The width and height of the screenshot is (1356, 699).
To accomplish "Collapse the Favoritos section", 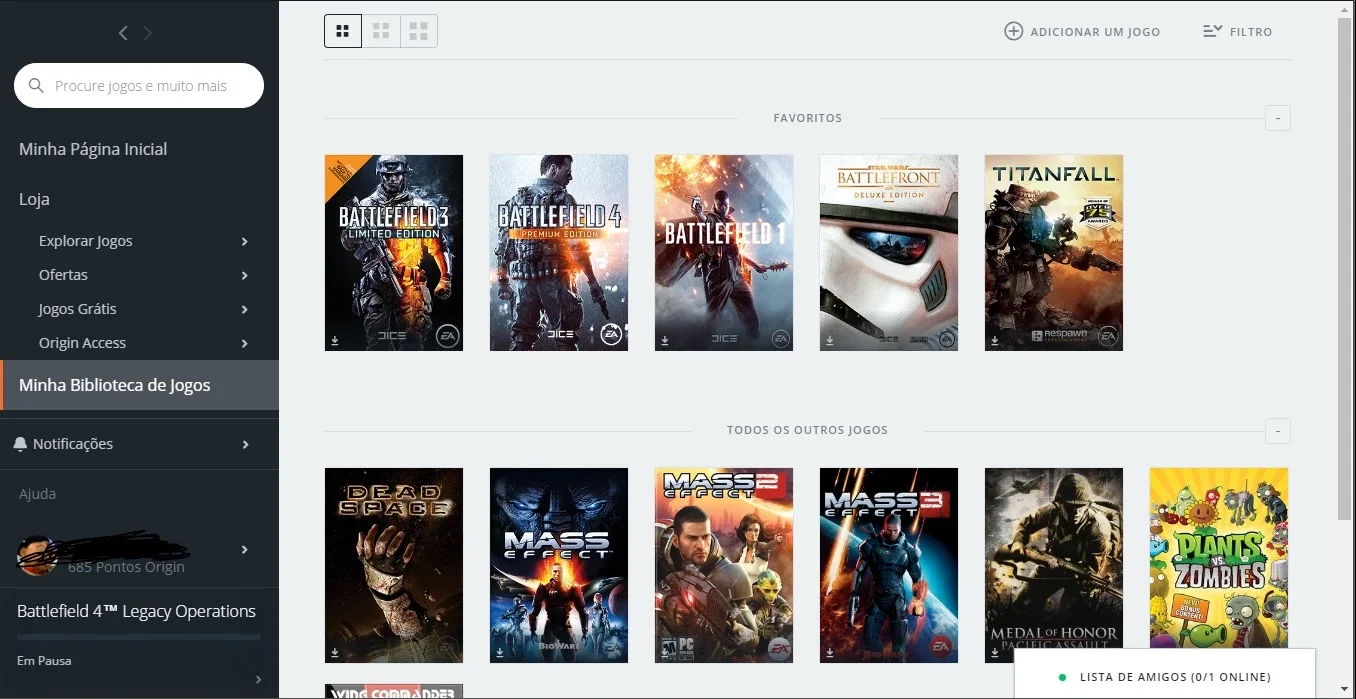I will (1278, 118).
